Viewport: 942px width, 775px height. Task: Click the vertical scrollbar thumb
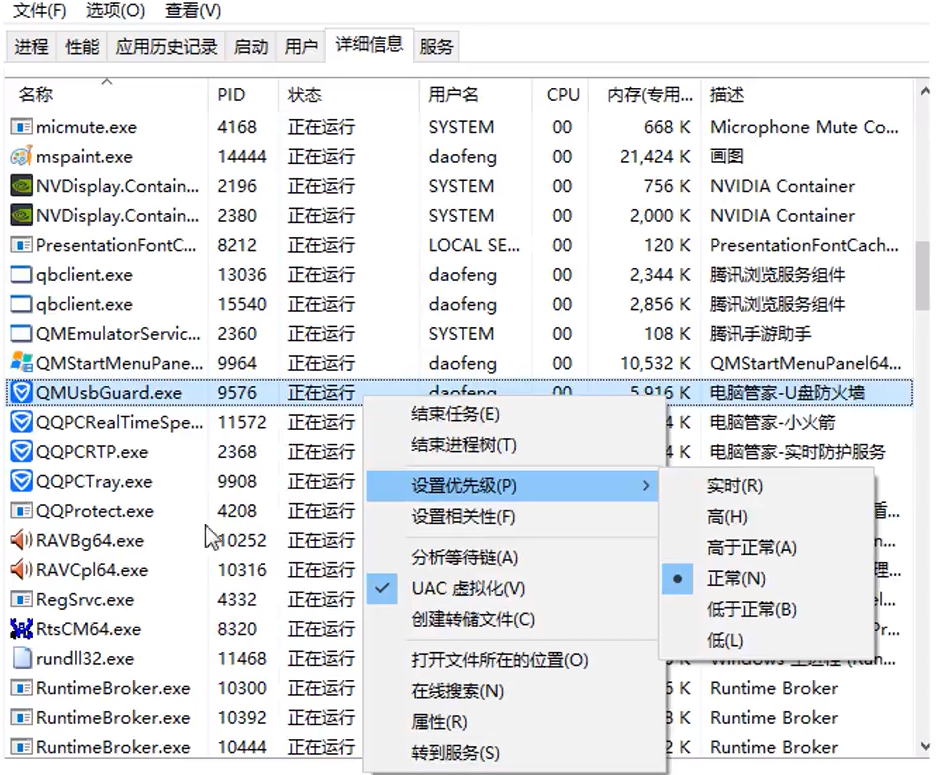(923, 276)
